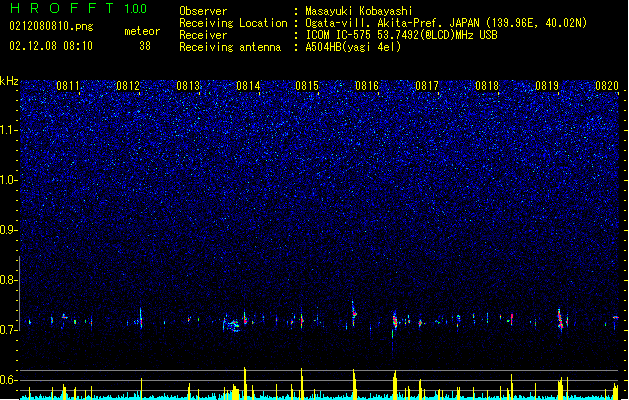Click the 0819 time marker
Image resolution: width=629 pixels, height=400 pixels.
click(x=547, y=86)
